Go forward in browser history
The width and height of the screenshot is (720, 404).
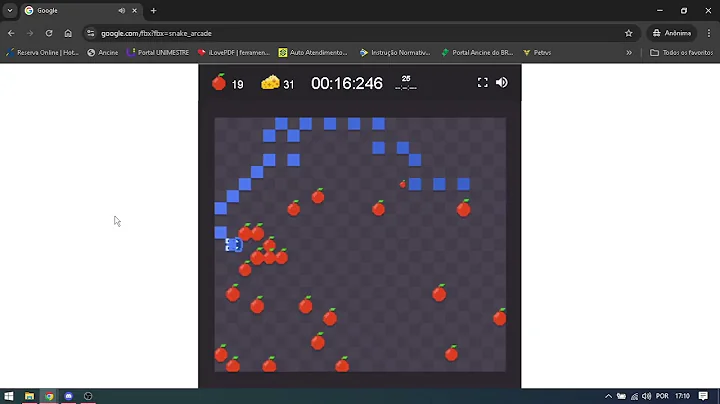coord(30,33)
